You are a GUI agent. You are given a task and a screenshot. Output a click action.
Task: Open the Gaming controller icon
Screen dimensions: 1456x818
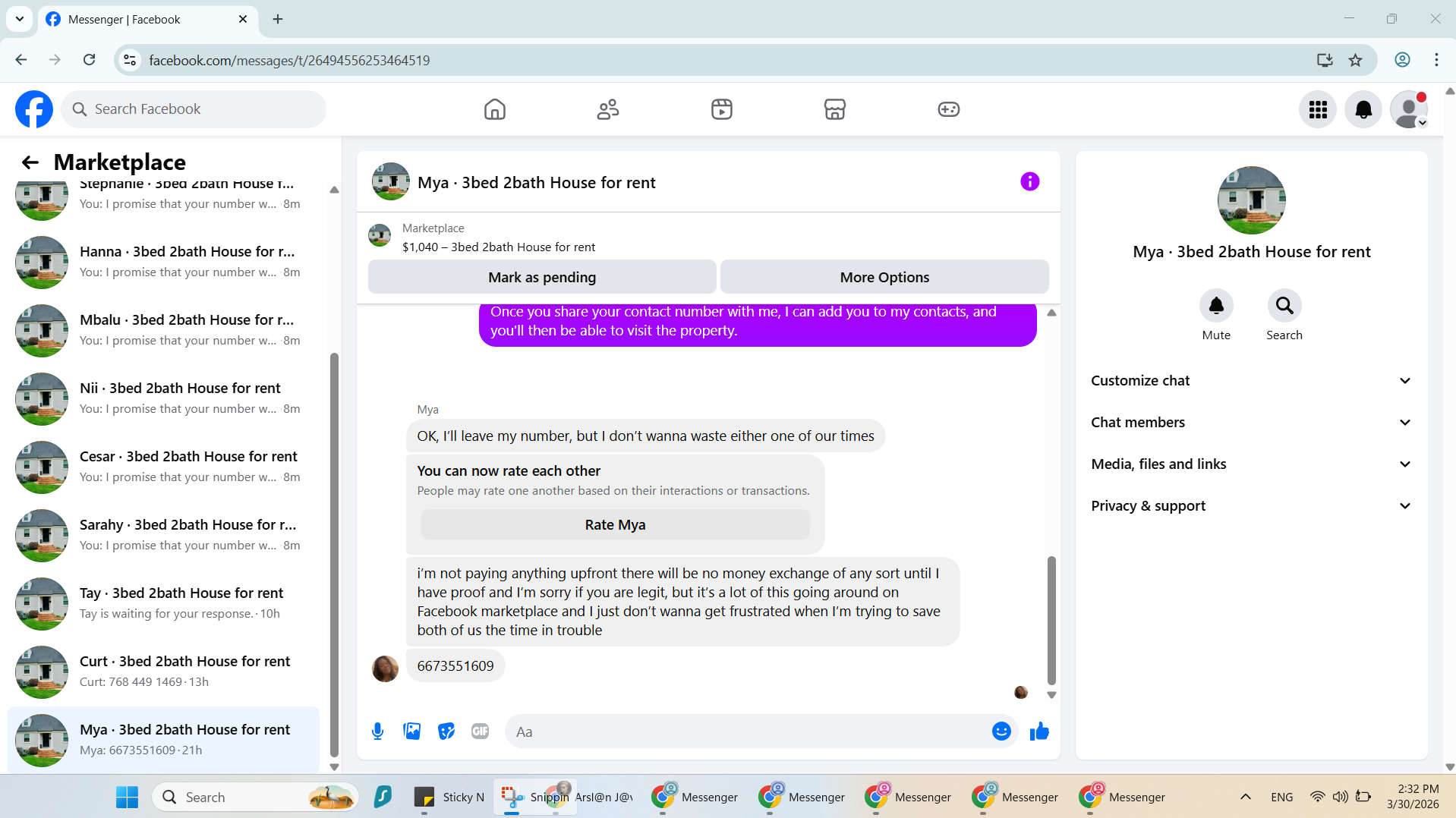948,109
